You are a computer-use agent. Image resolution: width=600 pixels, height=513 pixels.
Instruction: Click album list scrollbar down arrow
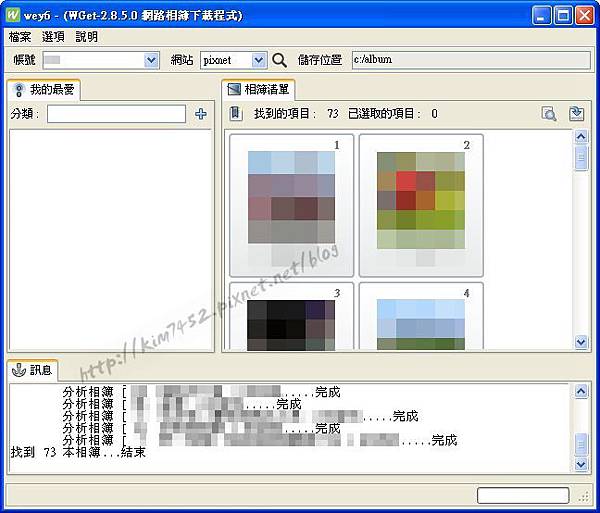tap(581, 342)
